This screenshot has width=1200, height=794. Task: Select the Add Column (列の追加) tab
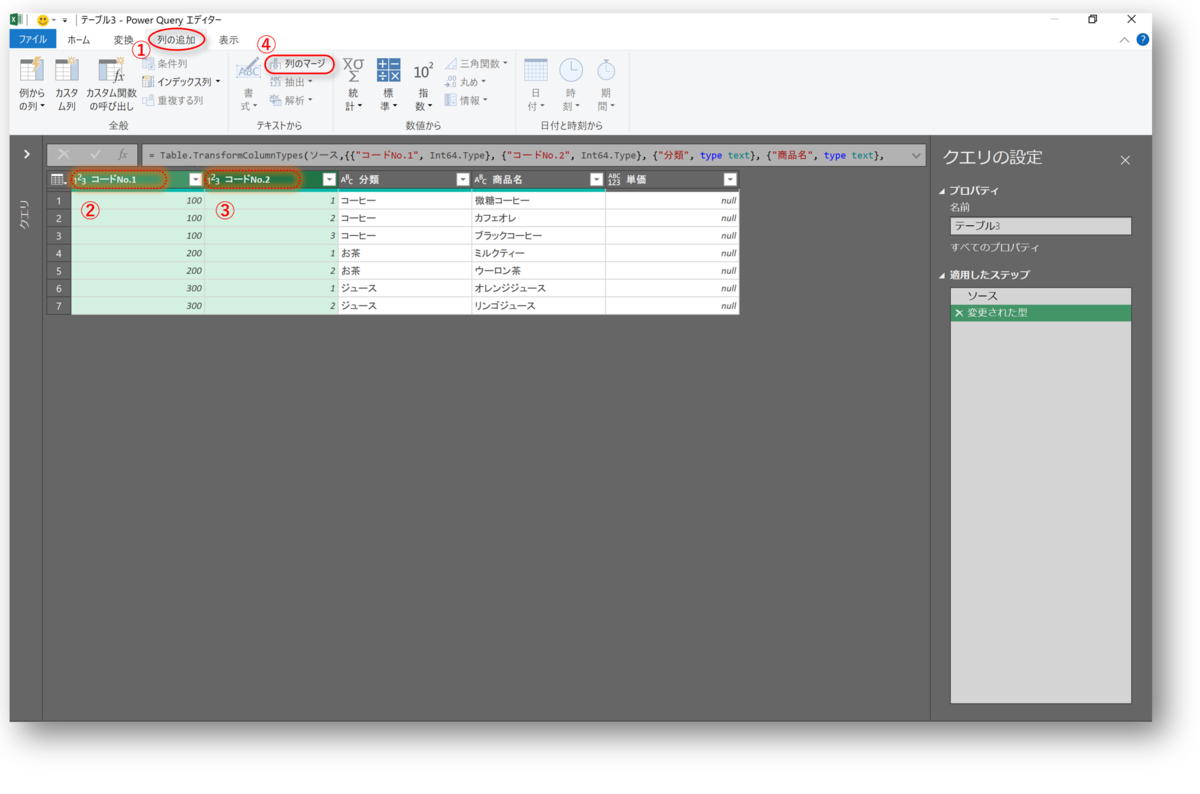pos(177,40)
